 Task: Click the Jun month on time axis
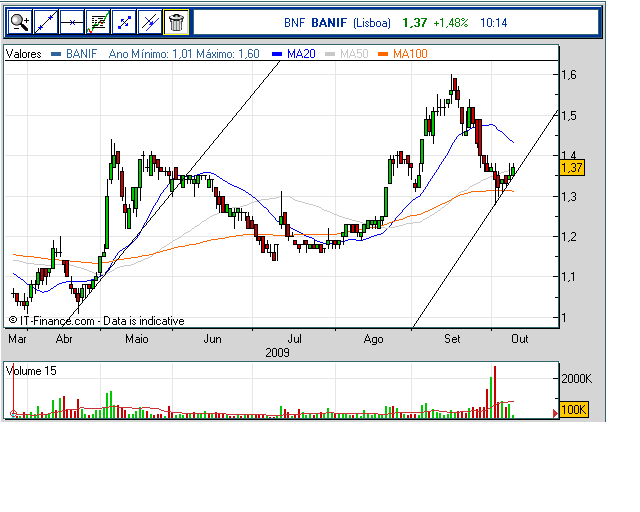tap(212, 339)
